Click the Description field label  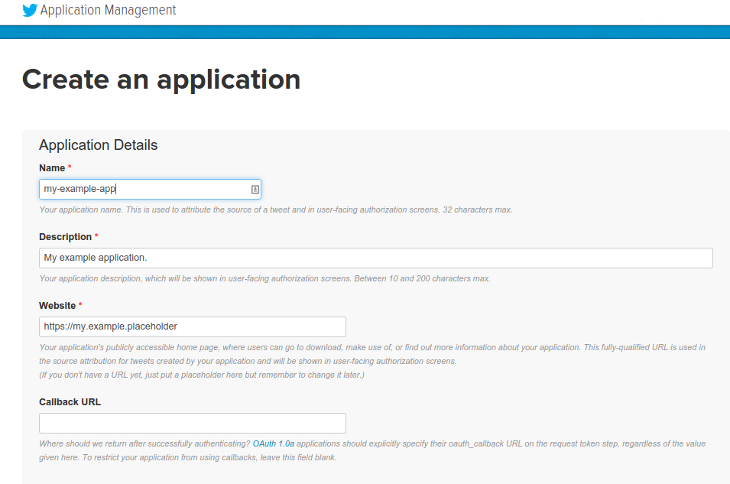tap(65, 237)
